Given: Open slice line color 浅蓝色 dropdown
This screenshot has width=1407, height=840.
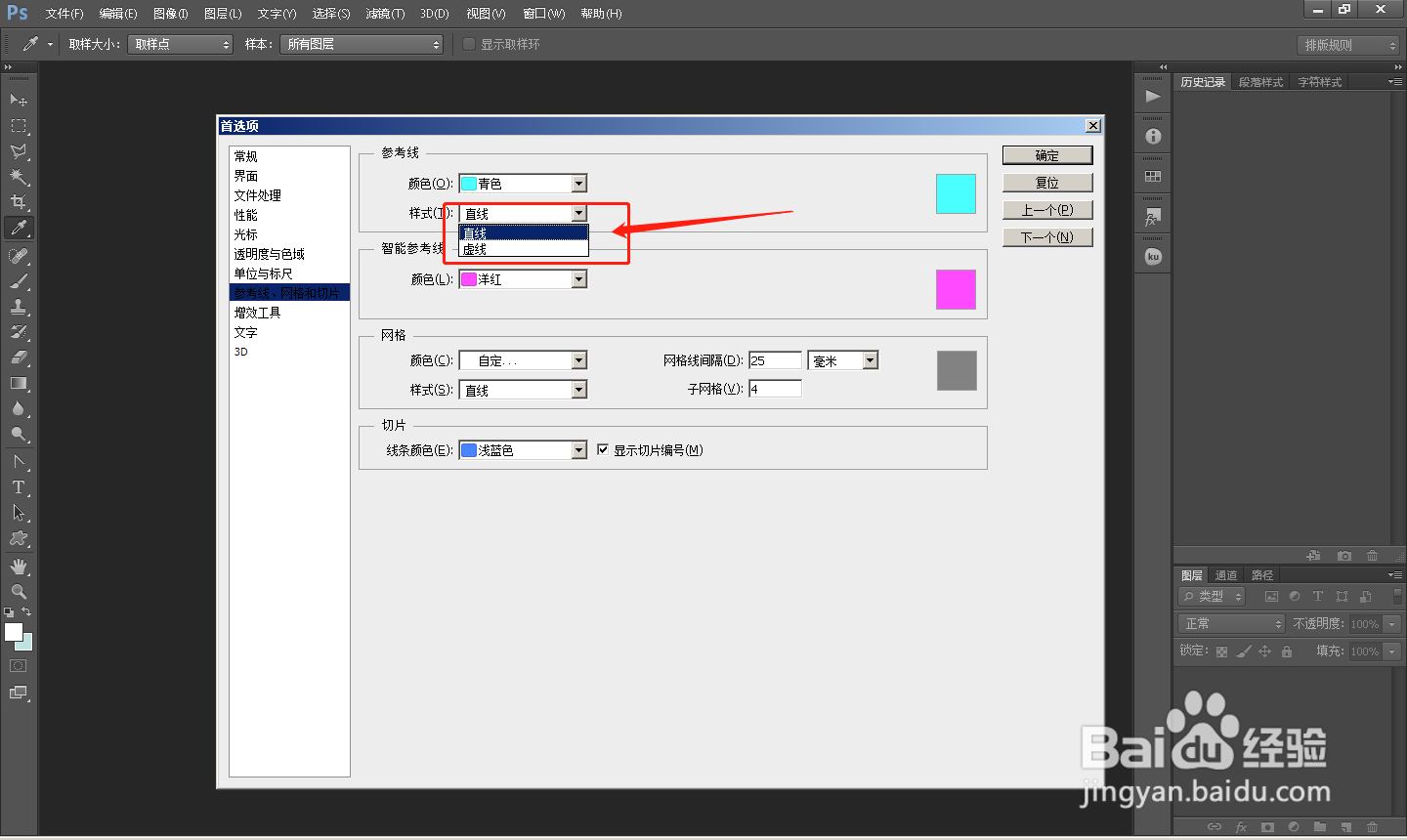Looking at the screenshot, I should pos(523,450).
